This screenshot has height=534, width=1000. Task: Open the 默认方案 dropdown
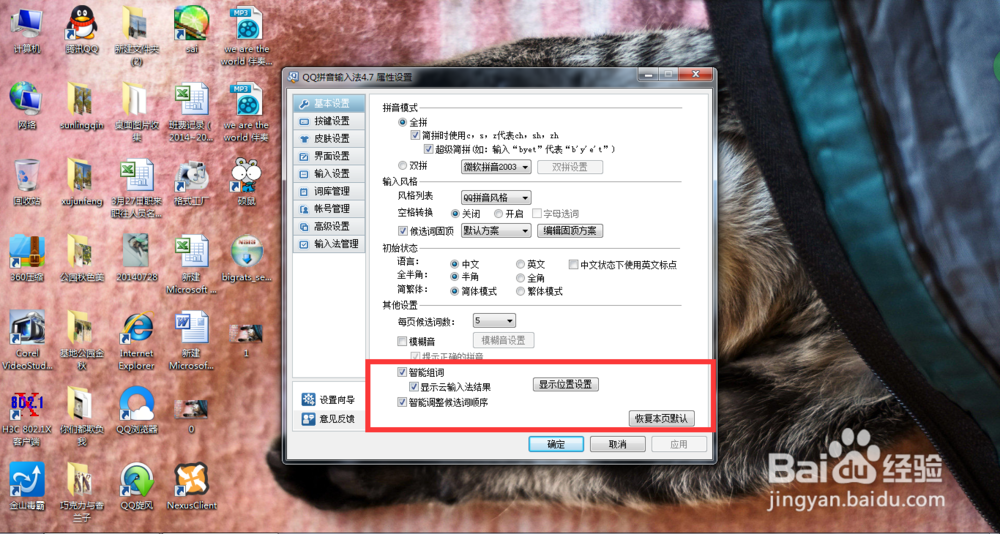click(x=496, y=230)
